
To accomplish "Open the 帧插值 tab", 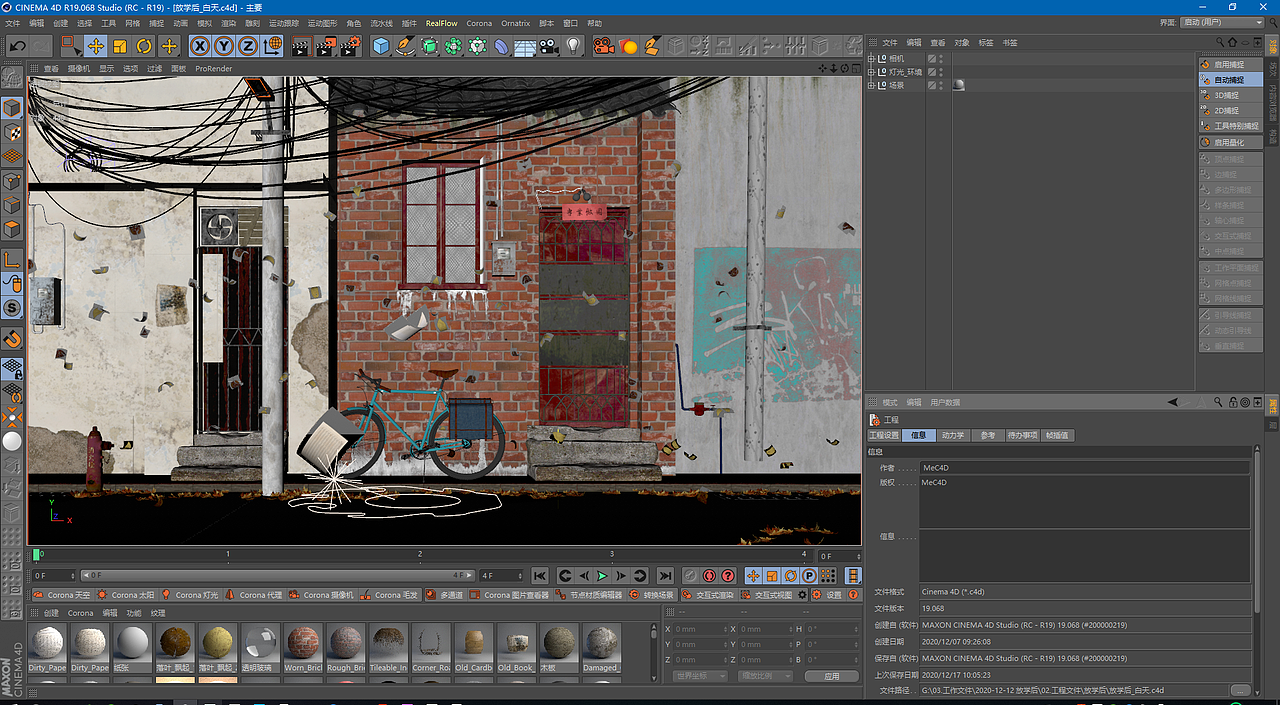I will click(x=1057, y=436).
